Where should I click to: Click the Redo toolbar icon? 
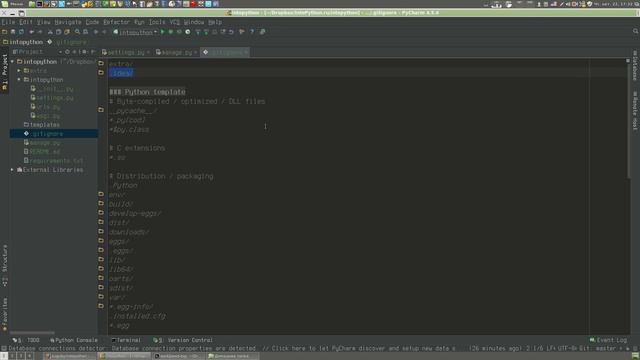point(40,32)
